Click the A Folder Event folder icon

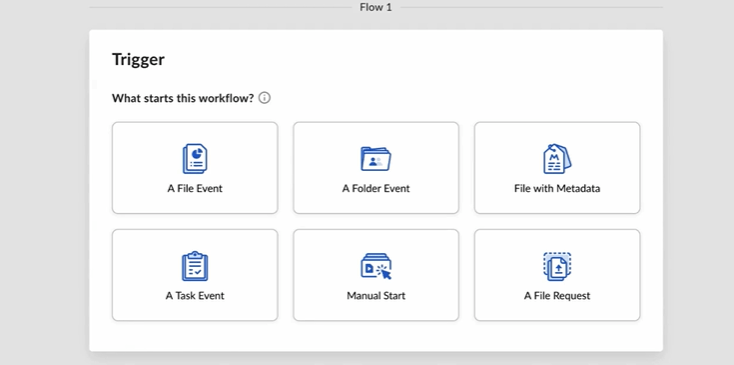coord(376,159)
